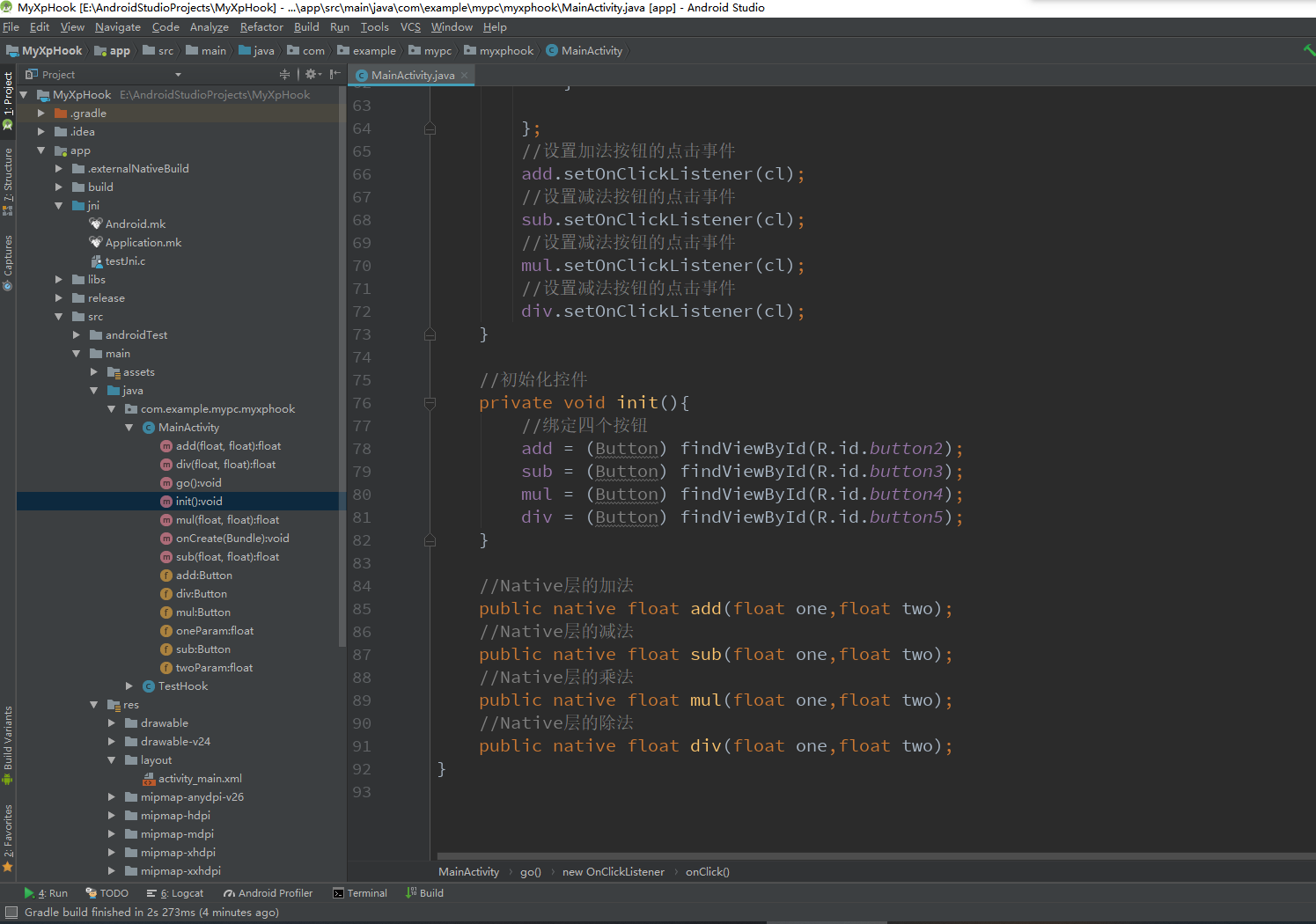Click the Gradle build finished status message
Image resolution: width=1316 pixels, height=924 pixels.
point(151,913)
